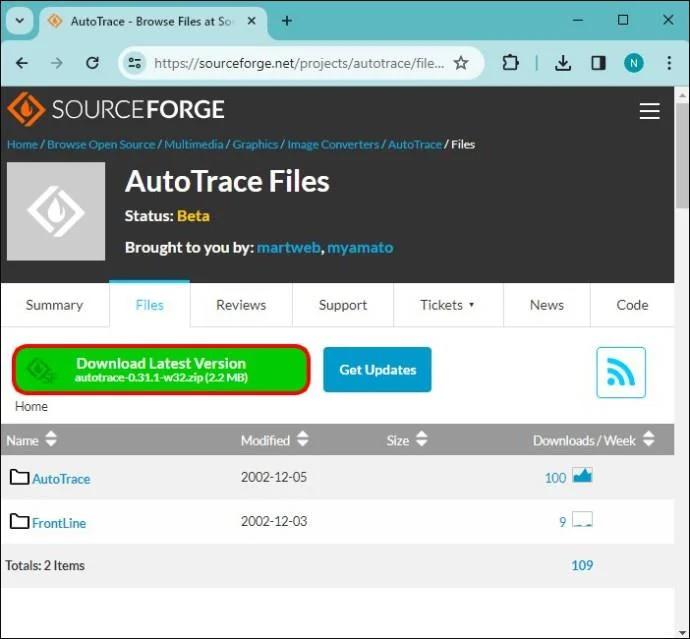690x639 pixels.
Task: Click Download Latest Version button
Action: point(161,370)
